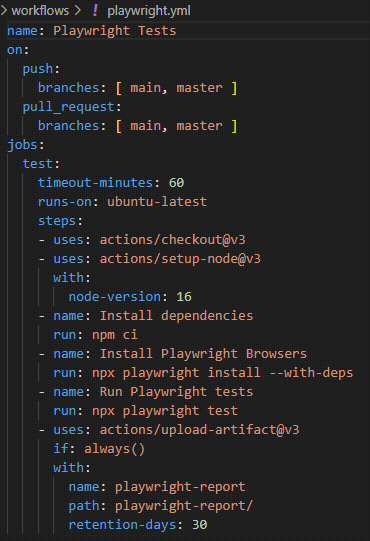Expand the chevron after workflows breadcrumb
The height and width of the screenshot is (541, 370).
pos(78,11)
